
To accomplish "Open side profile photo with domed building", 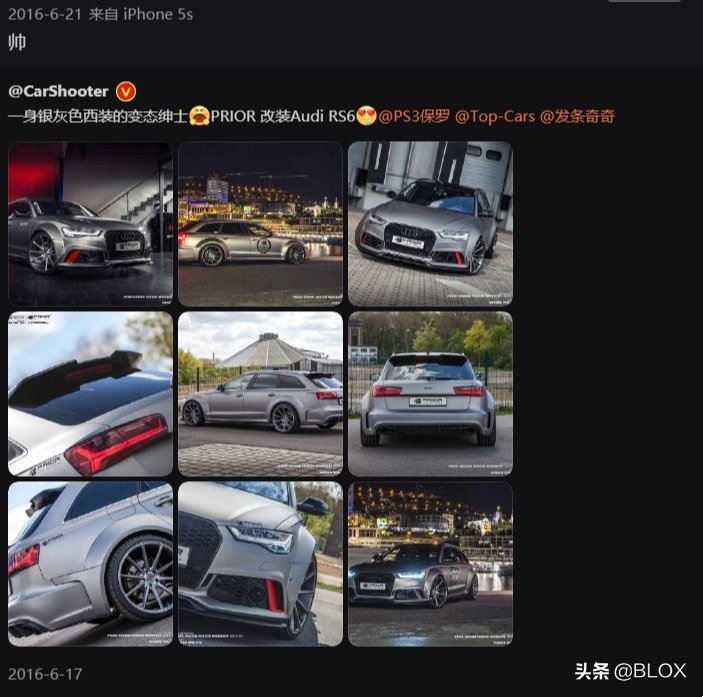I will tap(260, 394).
